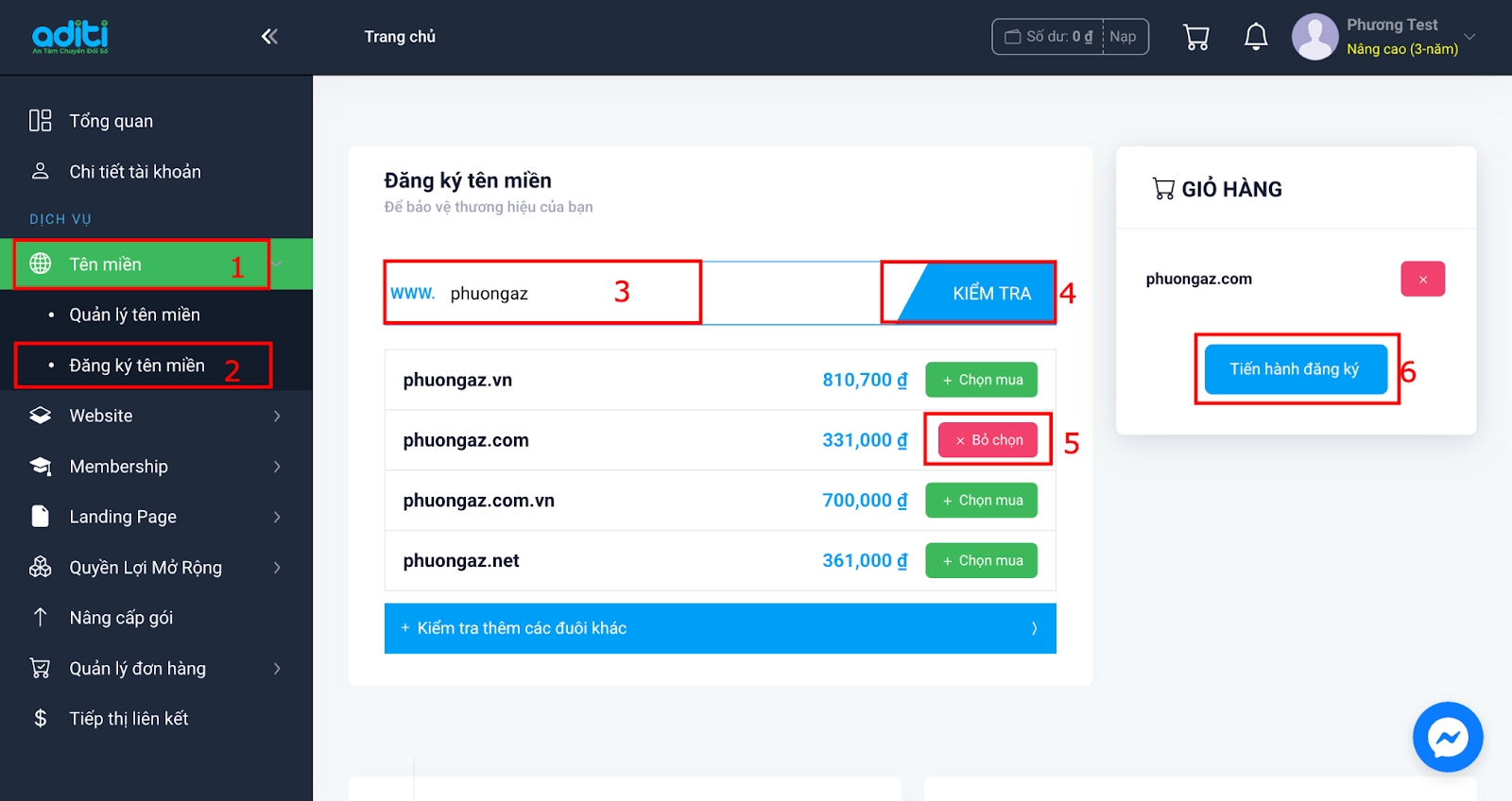Click the aditi logo
This screenshot has height=801, width=1512.
click(70, 37)
